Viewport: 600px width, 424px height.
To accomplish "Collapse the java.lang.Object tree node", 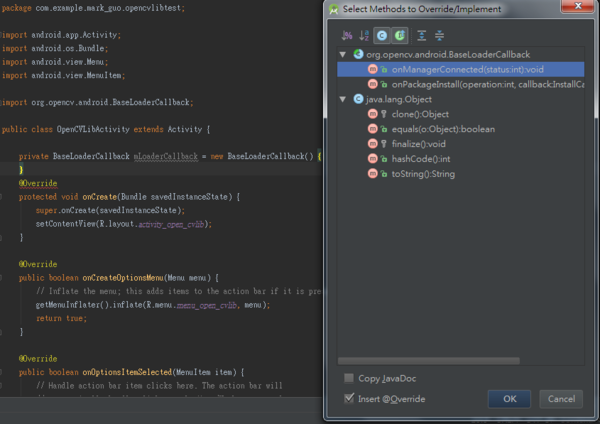I will (344, 99).
